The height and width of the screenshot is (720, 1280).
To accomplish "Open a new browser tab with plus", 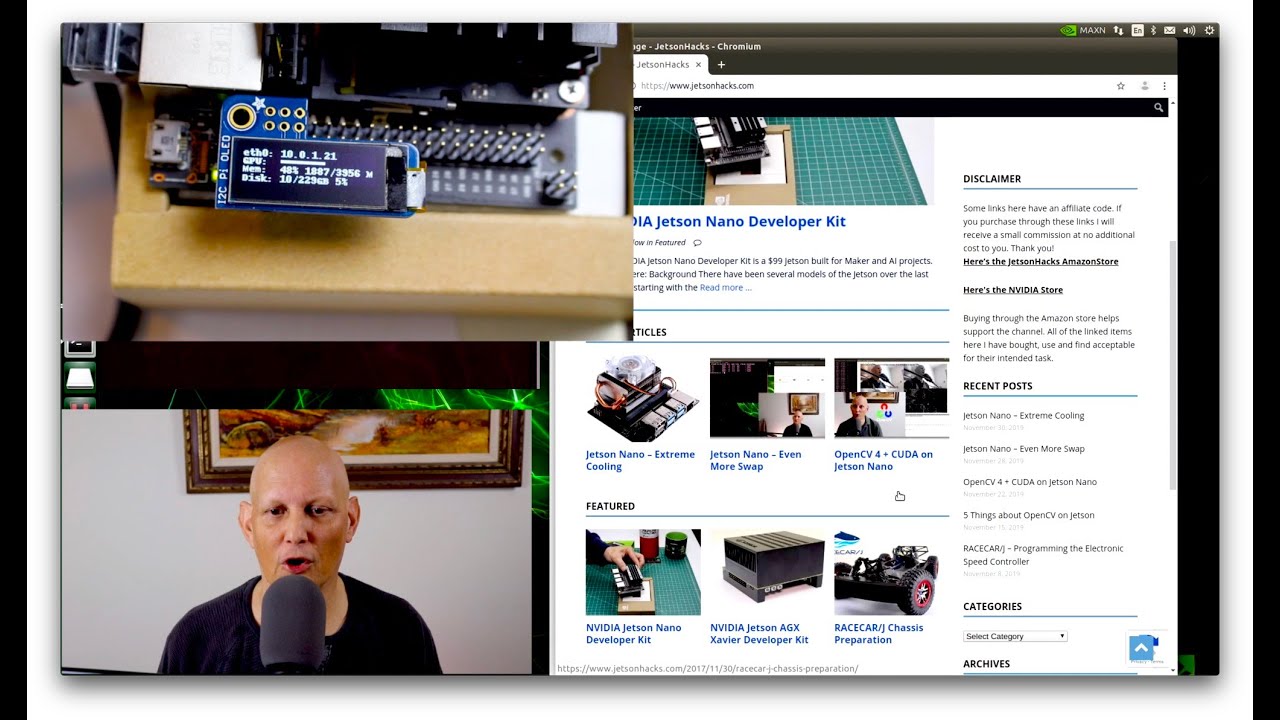I will click(x=721, y=65).
